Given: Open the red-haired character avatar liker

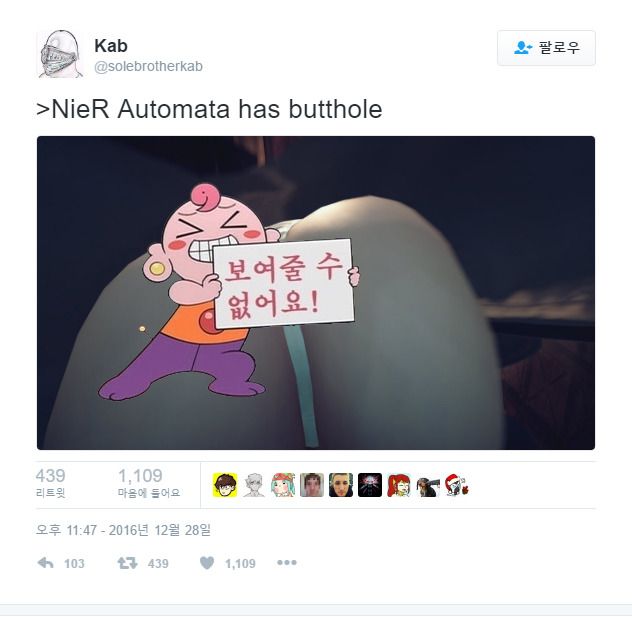Looking at the screenshot, I should click(399, 485).
